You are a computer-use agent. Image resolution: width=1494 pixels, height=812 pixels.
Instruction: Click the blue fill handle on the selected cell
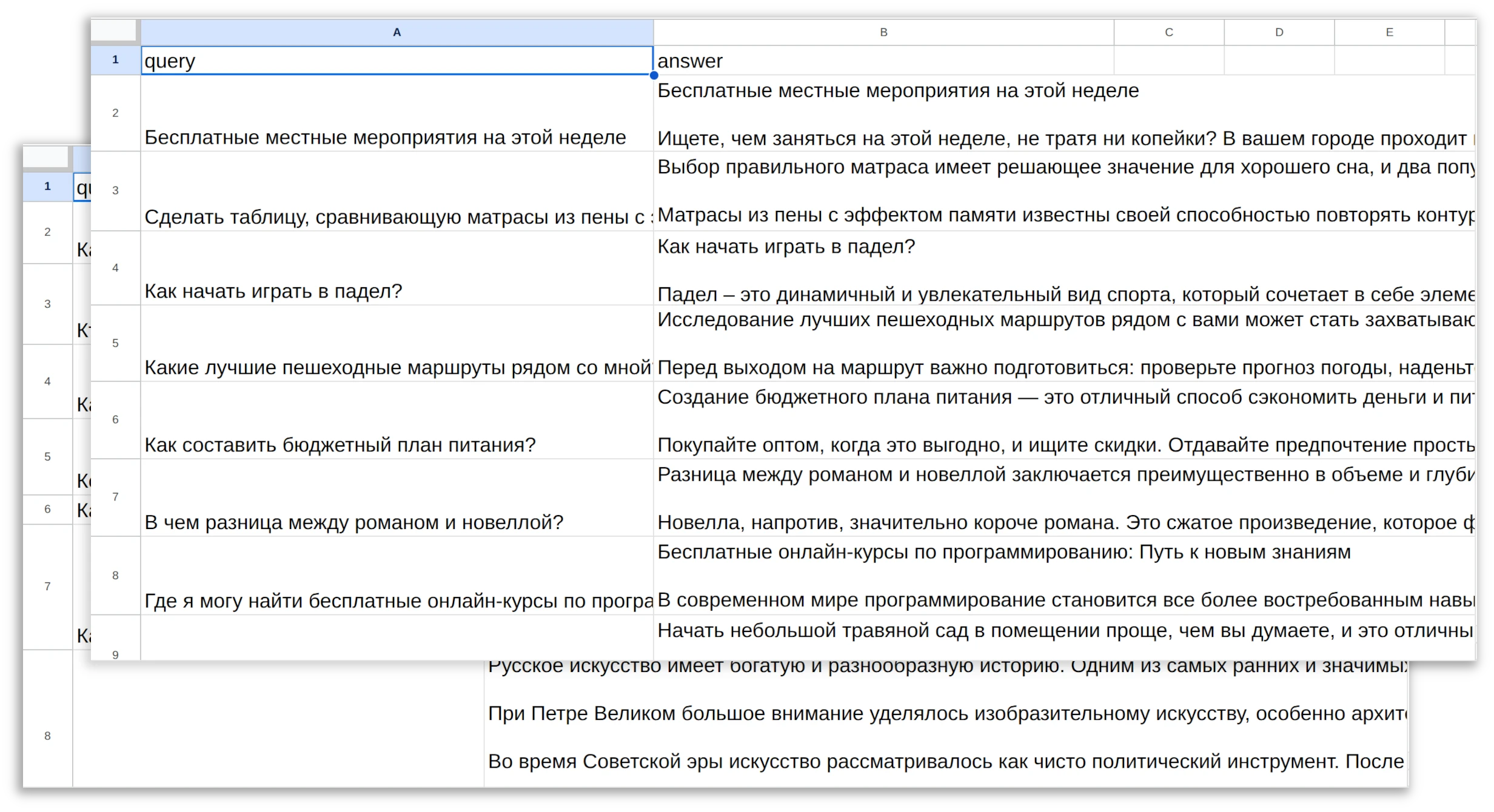(x=654, y=75)
